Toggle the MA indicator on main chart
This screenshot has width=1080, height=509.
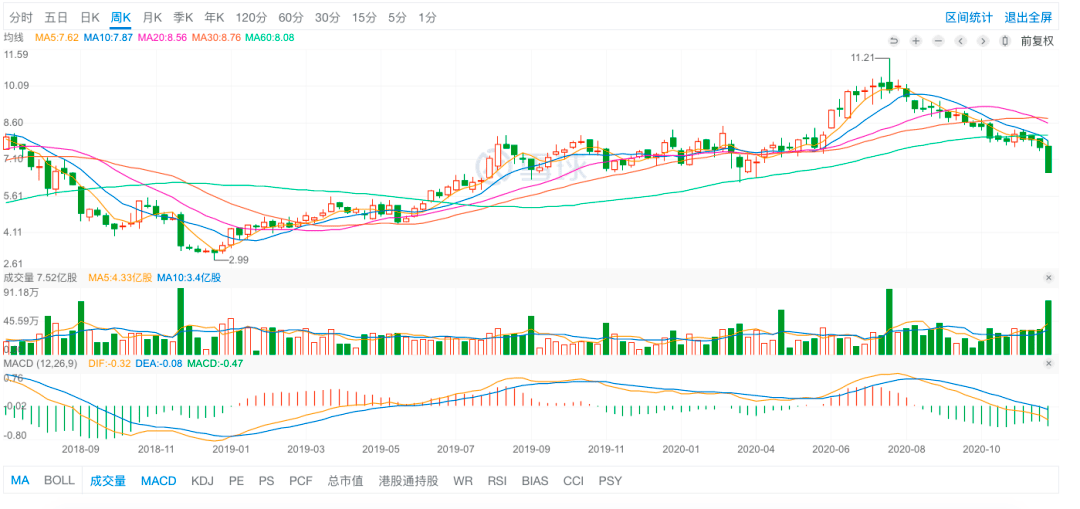point(20,481)
